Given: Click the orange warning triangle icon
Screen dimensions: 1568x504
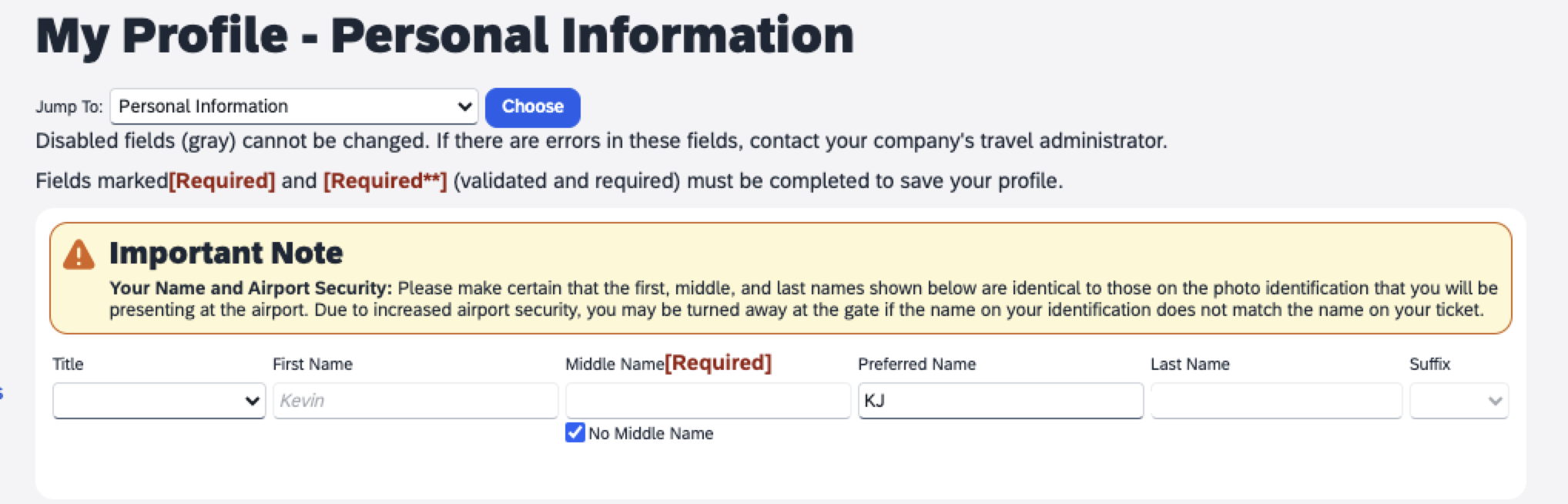Looking at the screenshot, I should (x=79, y=255).
